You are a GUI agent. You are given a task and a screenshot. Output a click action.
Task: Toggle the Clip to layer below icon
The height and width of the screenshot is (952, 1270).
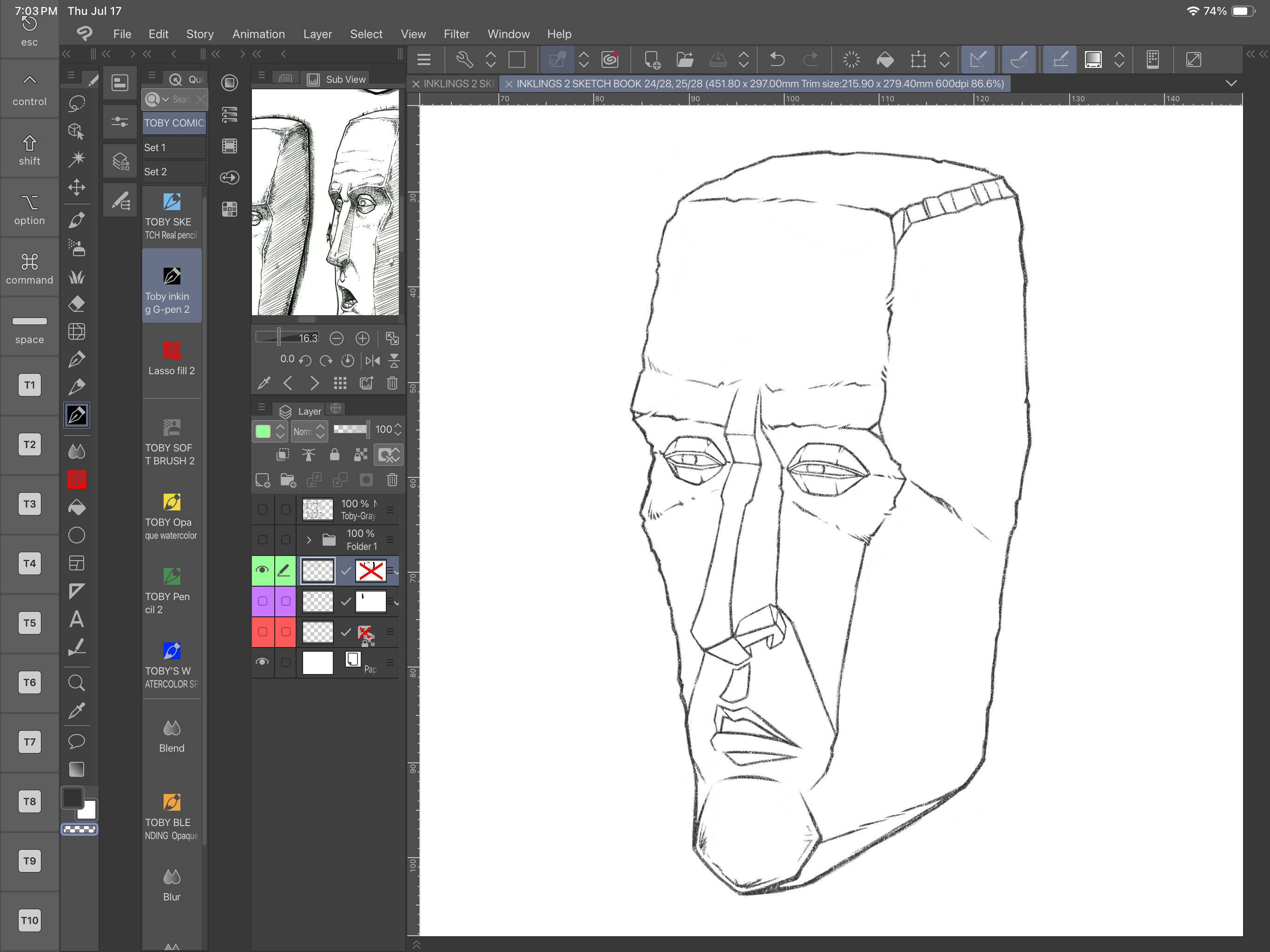point(283,456)
